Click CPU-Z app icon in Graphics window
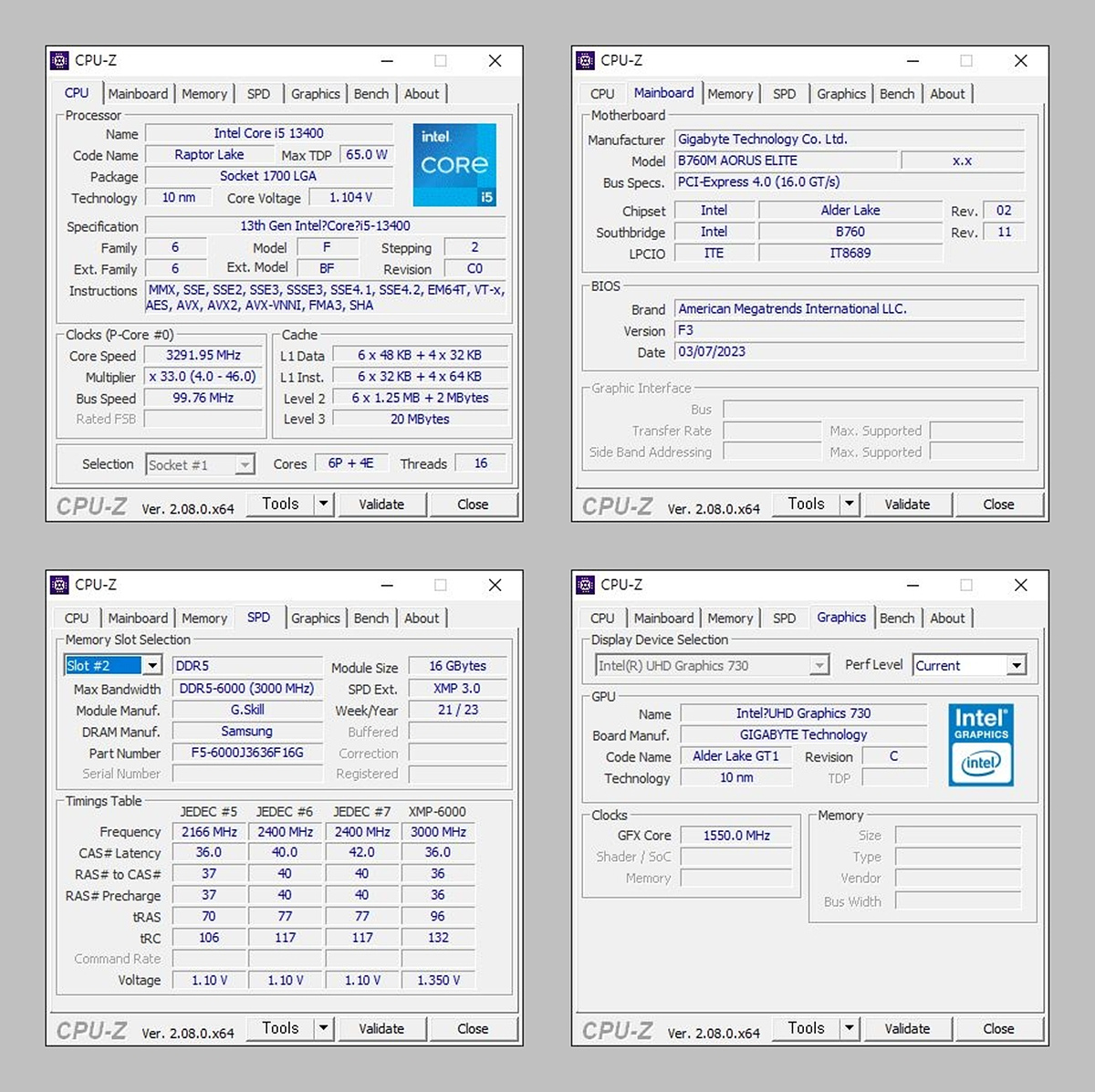Image resolution: width=1095 pixels, height=1092 pixels. [585, 585]
